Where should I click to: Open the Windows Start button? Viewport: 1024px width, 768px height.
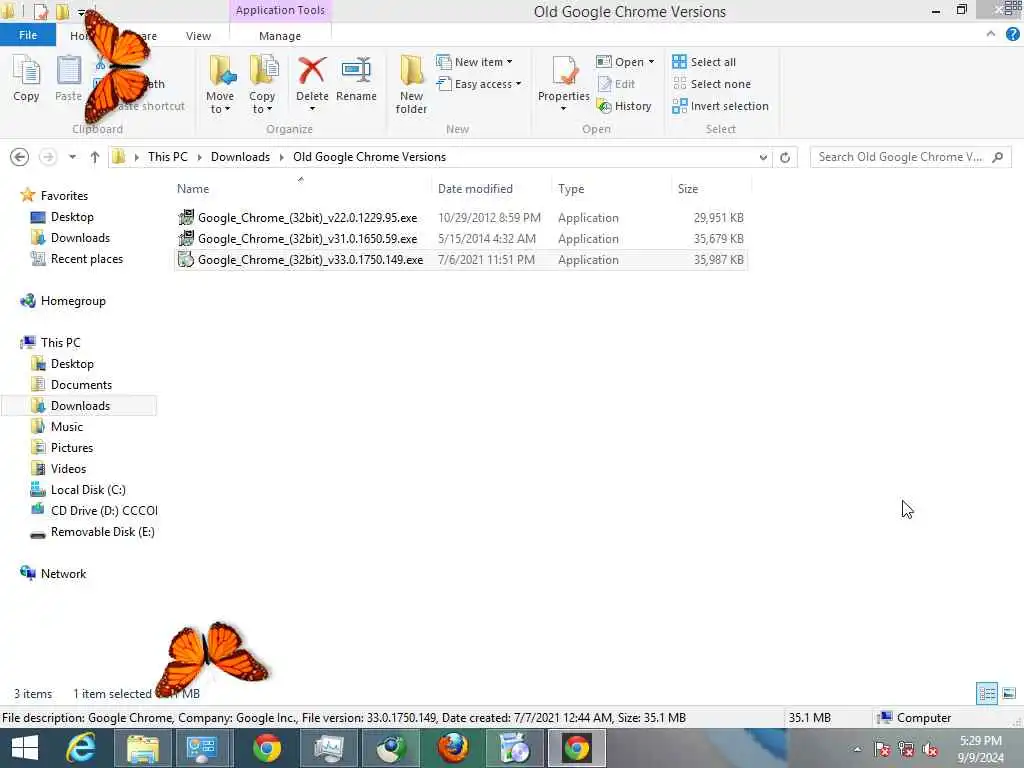[x=25, y=748]
